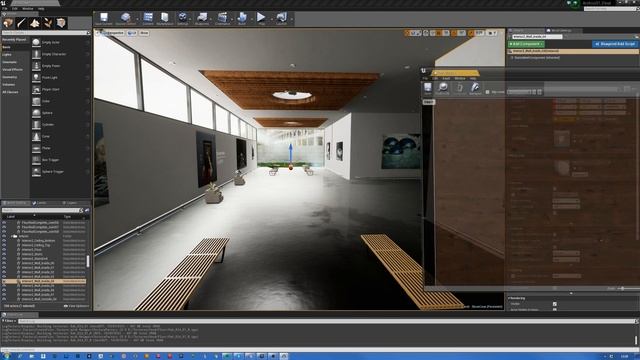
Task: Open viewport options arrow beside Perspective
Action: click(98, 33)
